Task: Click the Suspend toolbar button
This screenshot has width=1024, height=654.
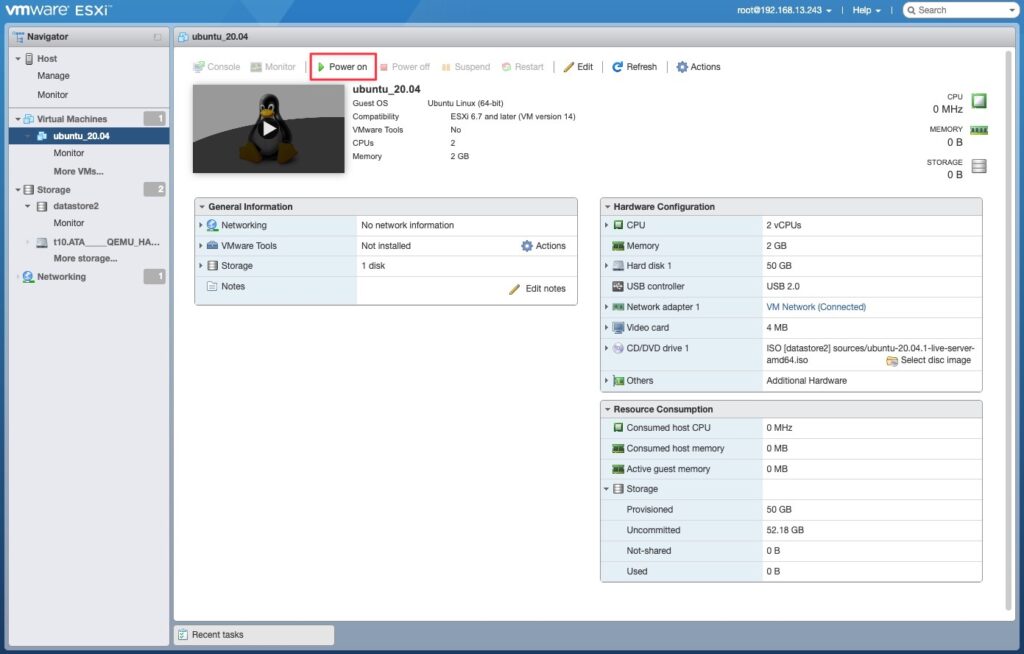Action: tap(466, 67)
